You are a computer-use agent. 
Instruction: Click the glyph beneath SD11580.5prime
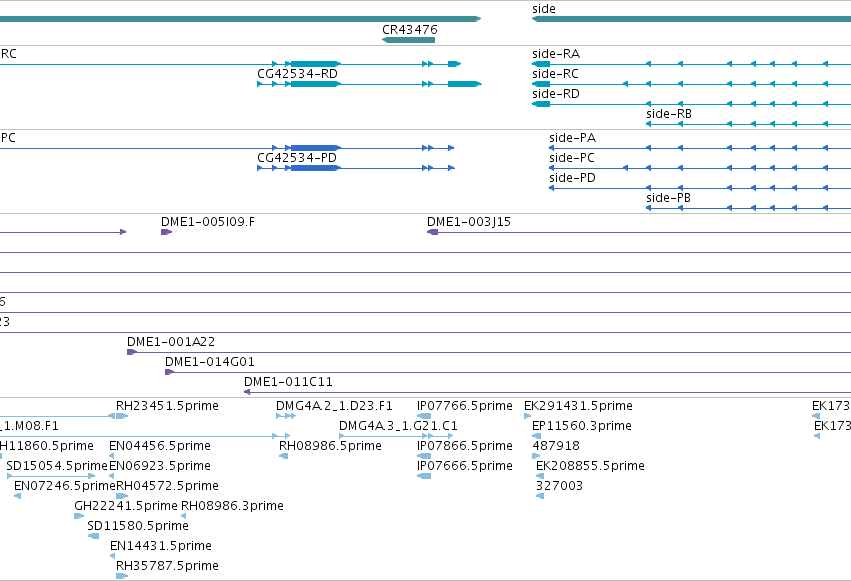click(x=93, y=536)
